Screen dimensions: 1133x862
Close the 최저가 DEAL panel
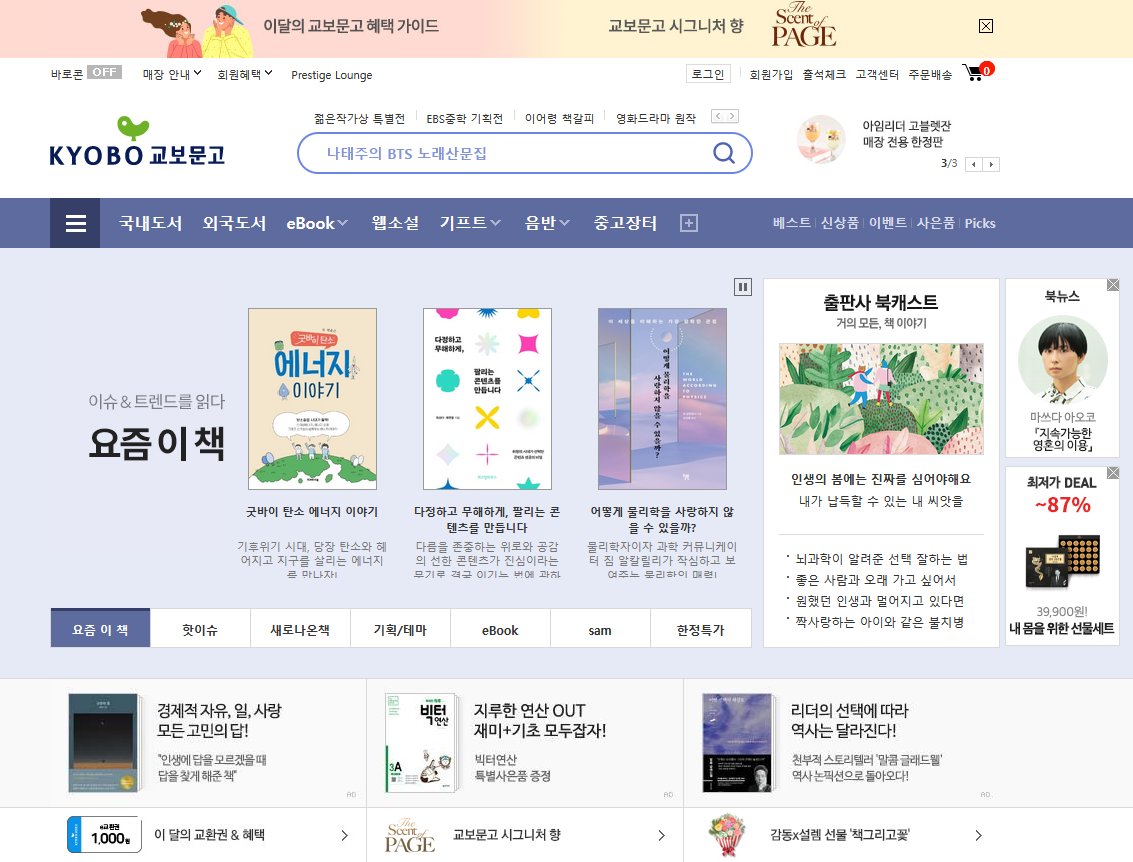pos(1113,473)
